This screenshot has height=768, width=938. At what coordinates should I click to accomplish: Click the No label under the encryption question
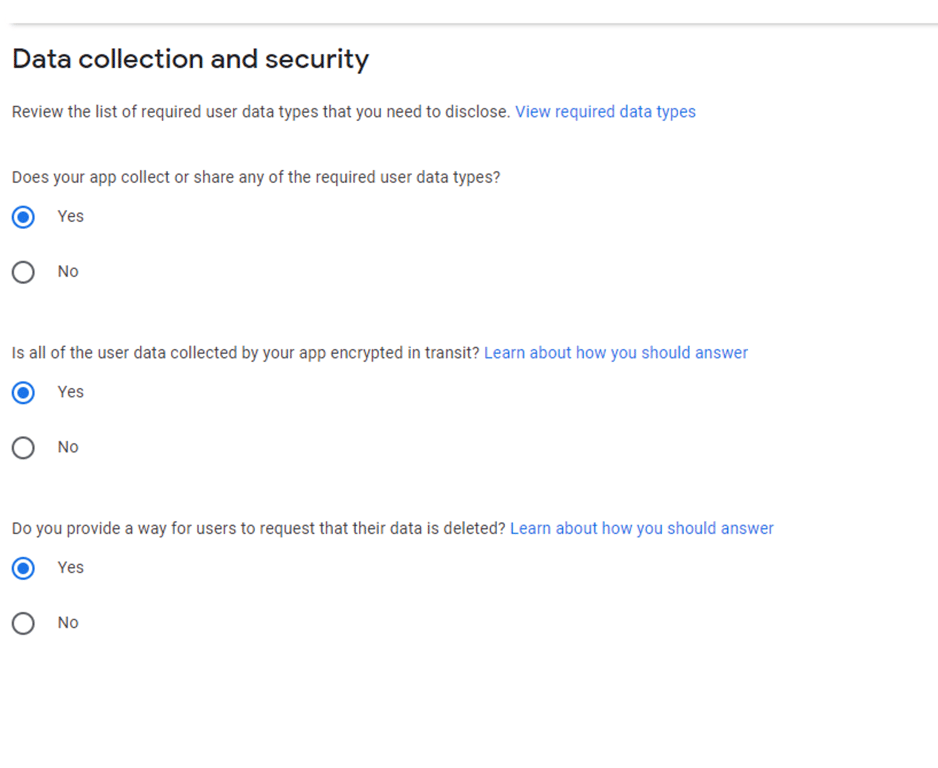coord(67,447)
